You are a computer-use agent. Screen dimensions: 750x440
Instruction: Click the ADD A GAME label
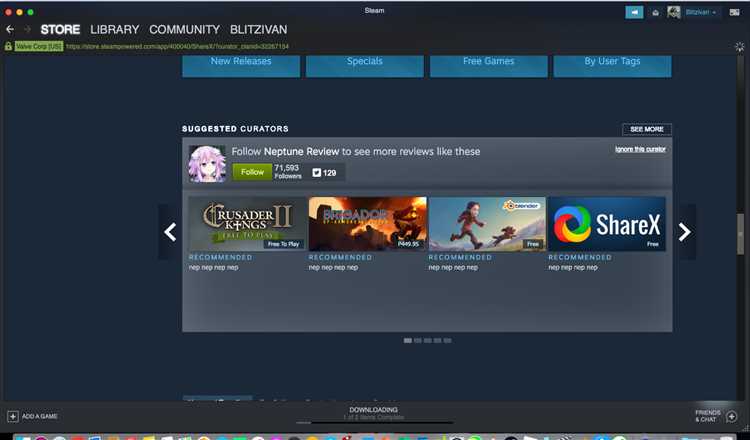40,417
